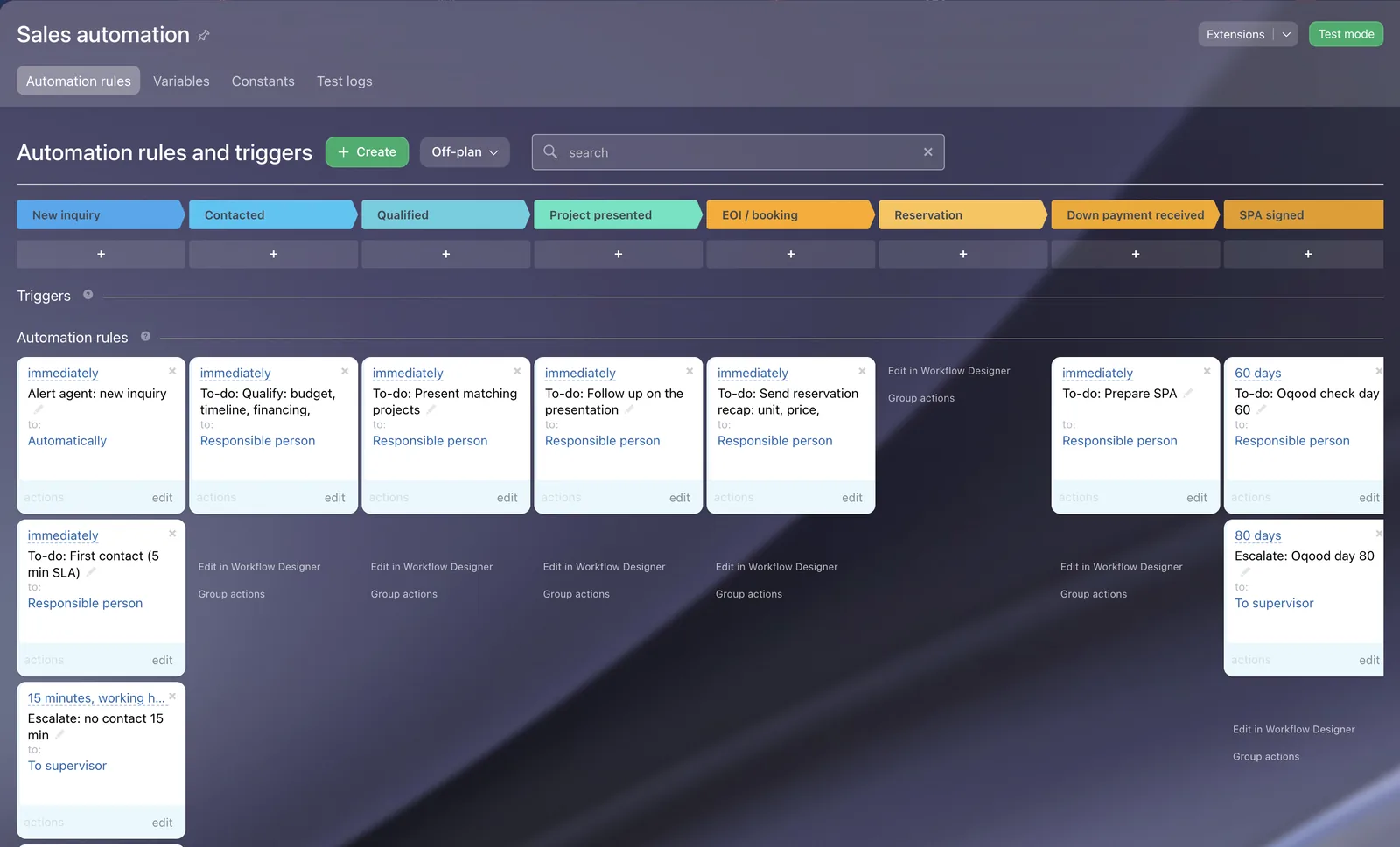Screen dimensions: 1400x847
Task: Add a rule under Project presented stage
Action: pos(618,254)
